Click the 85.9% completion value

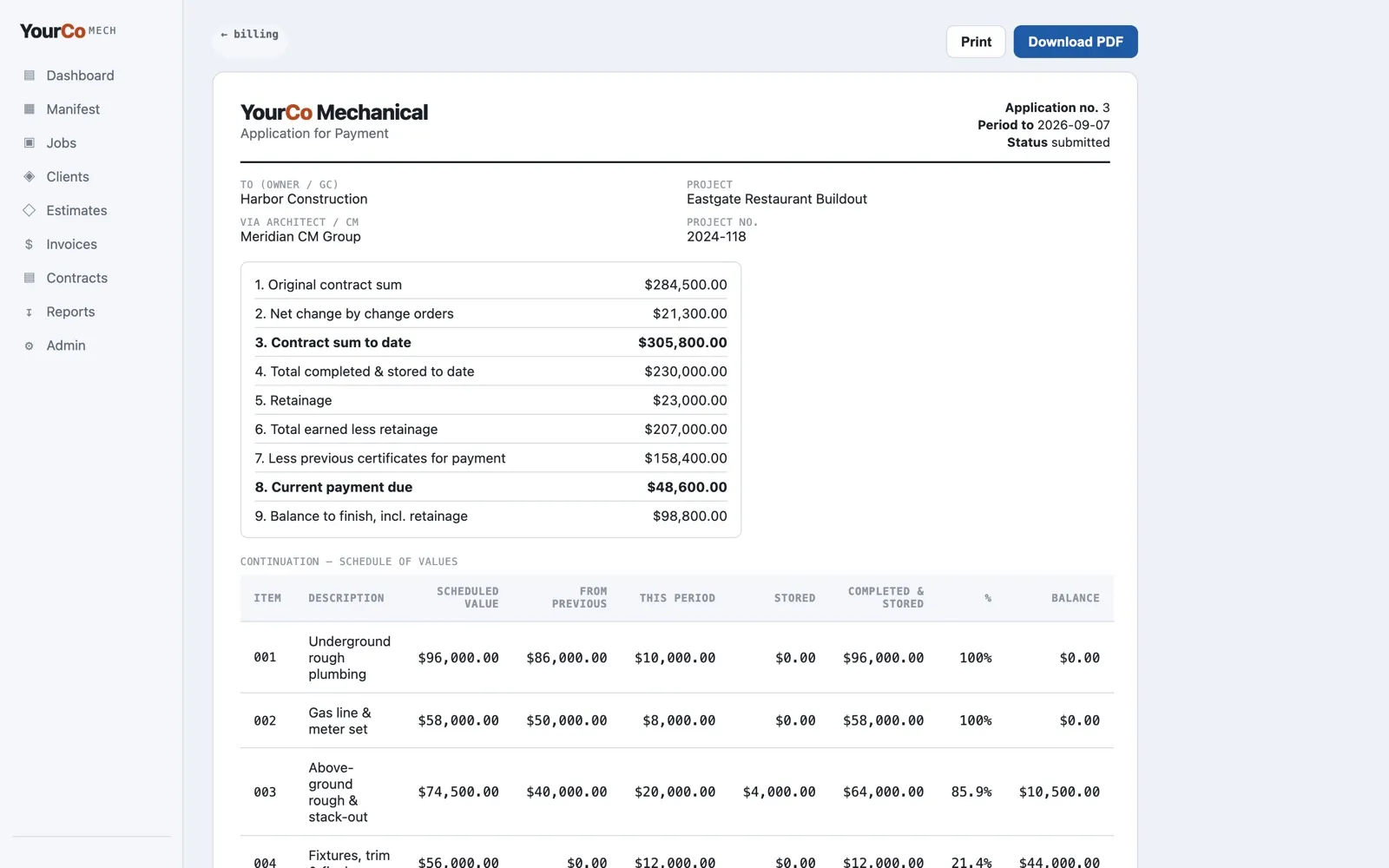point(971,792)
